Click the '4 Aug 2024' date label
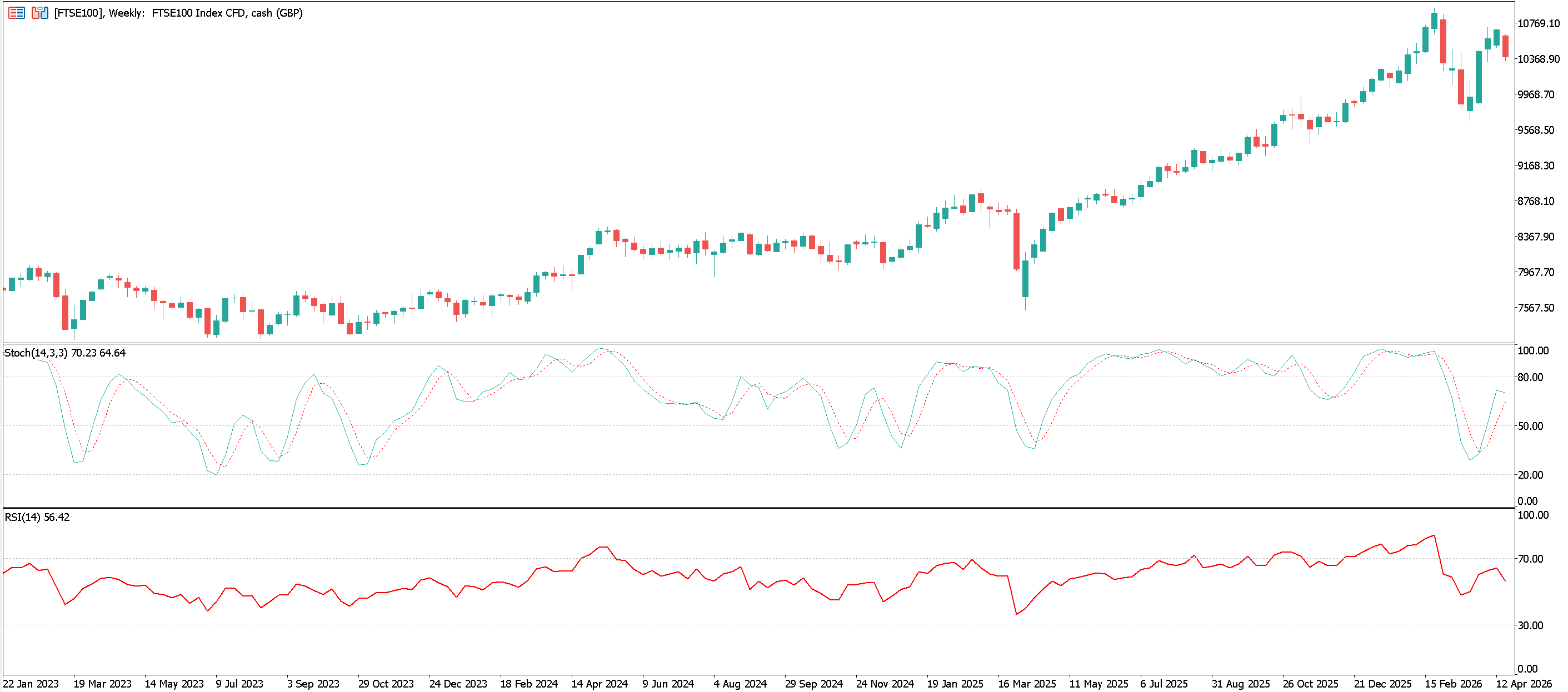This screenshot has width=1568, height=692. pos(740,684)
